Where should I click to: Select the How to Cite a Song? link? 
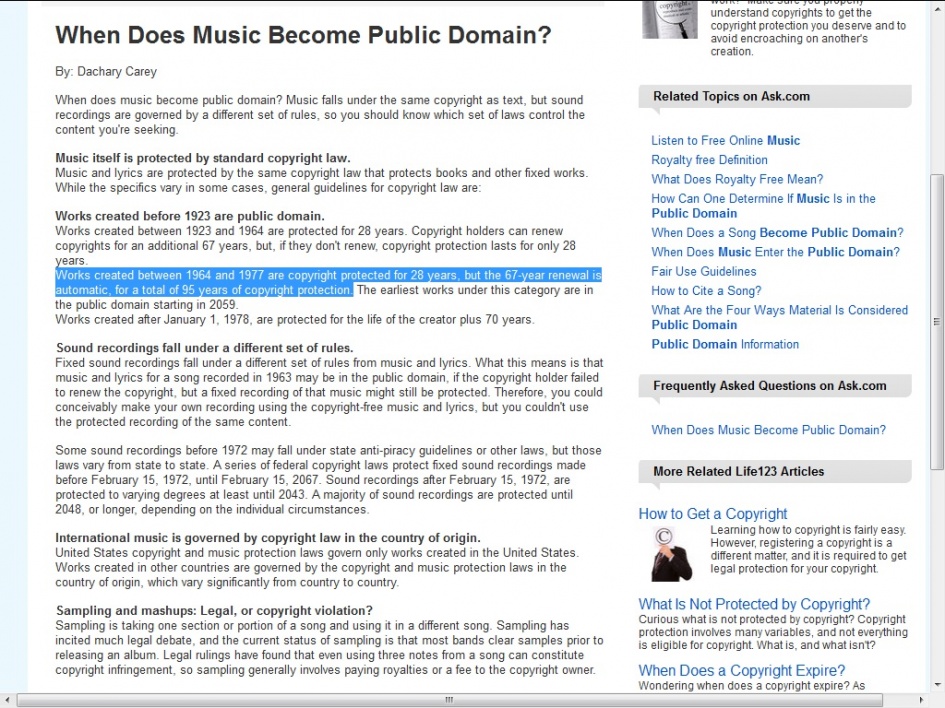point(706,291)
